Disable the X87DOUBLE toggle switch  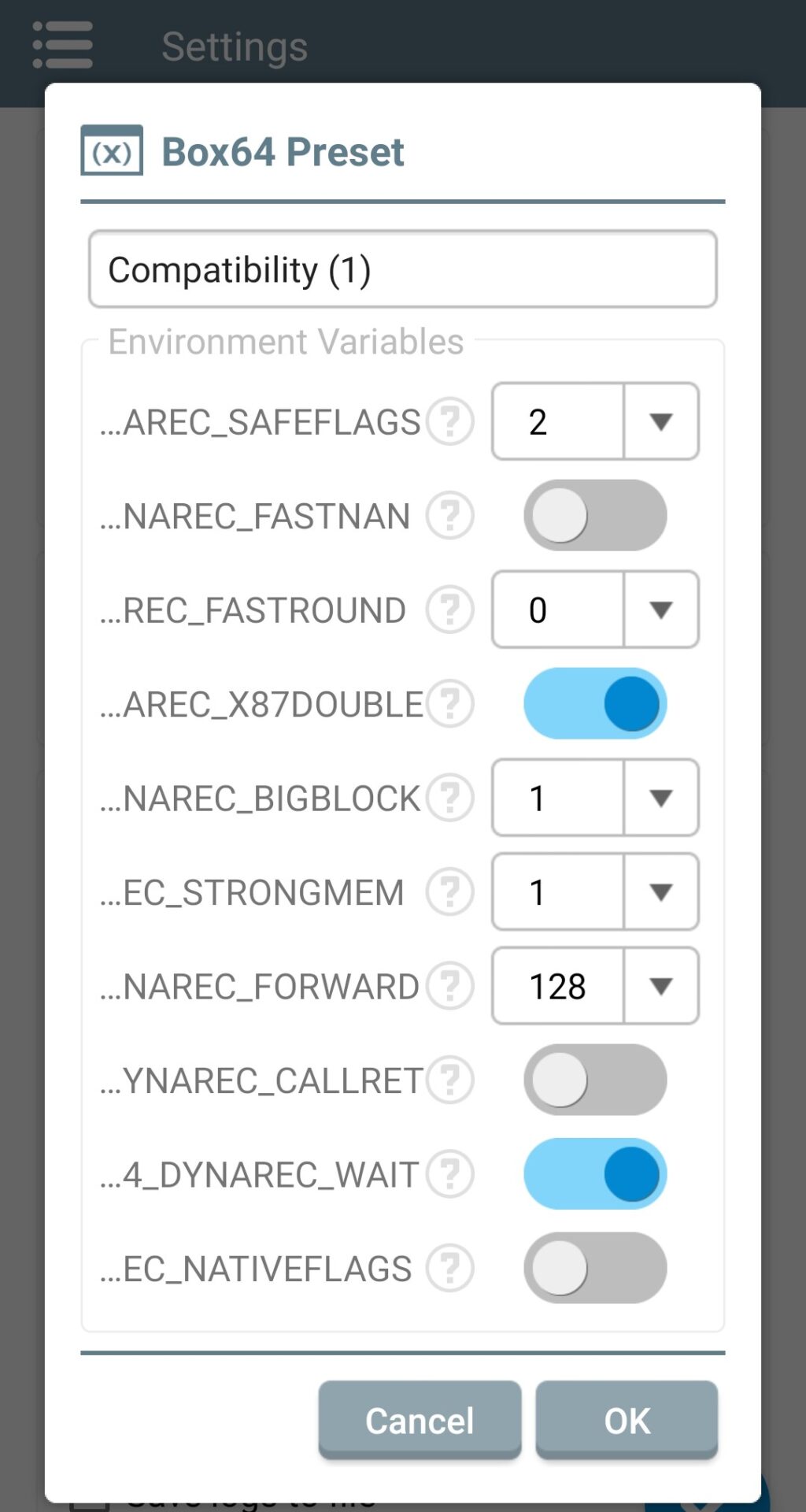coord(595,703)
